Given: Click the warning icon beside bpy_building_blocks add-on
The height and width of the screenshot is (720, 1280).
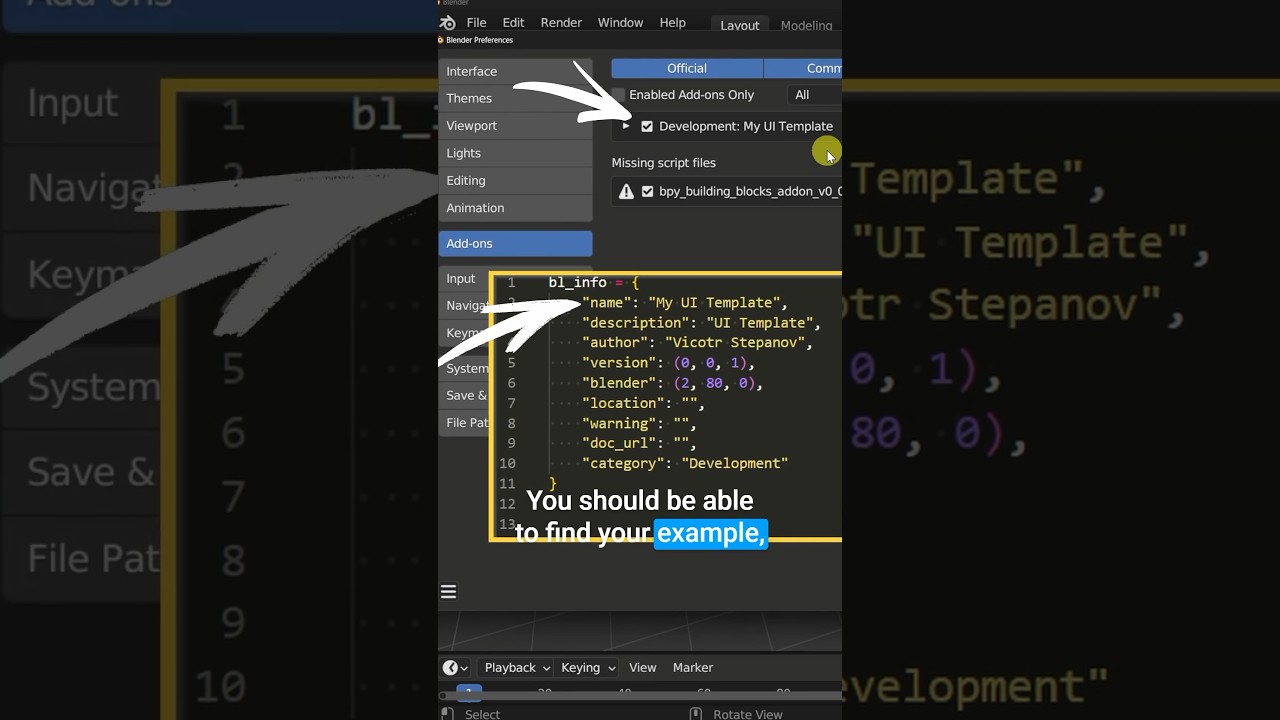Looking at the screenshot, I should click(x=626, y=191).
